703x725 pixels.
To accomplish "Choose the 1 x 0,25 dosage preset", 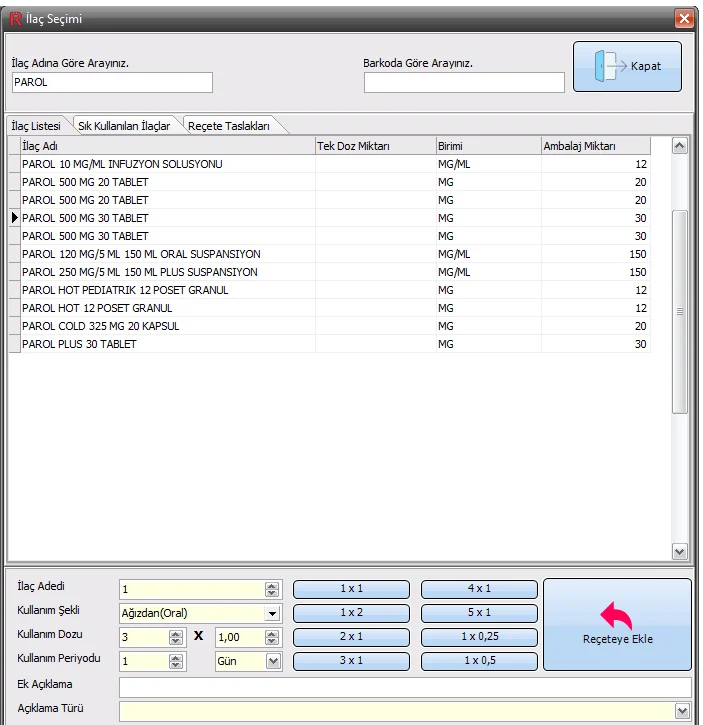I will tap(479, 637).
